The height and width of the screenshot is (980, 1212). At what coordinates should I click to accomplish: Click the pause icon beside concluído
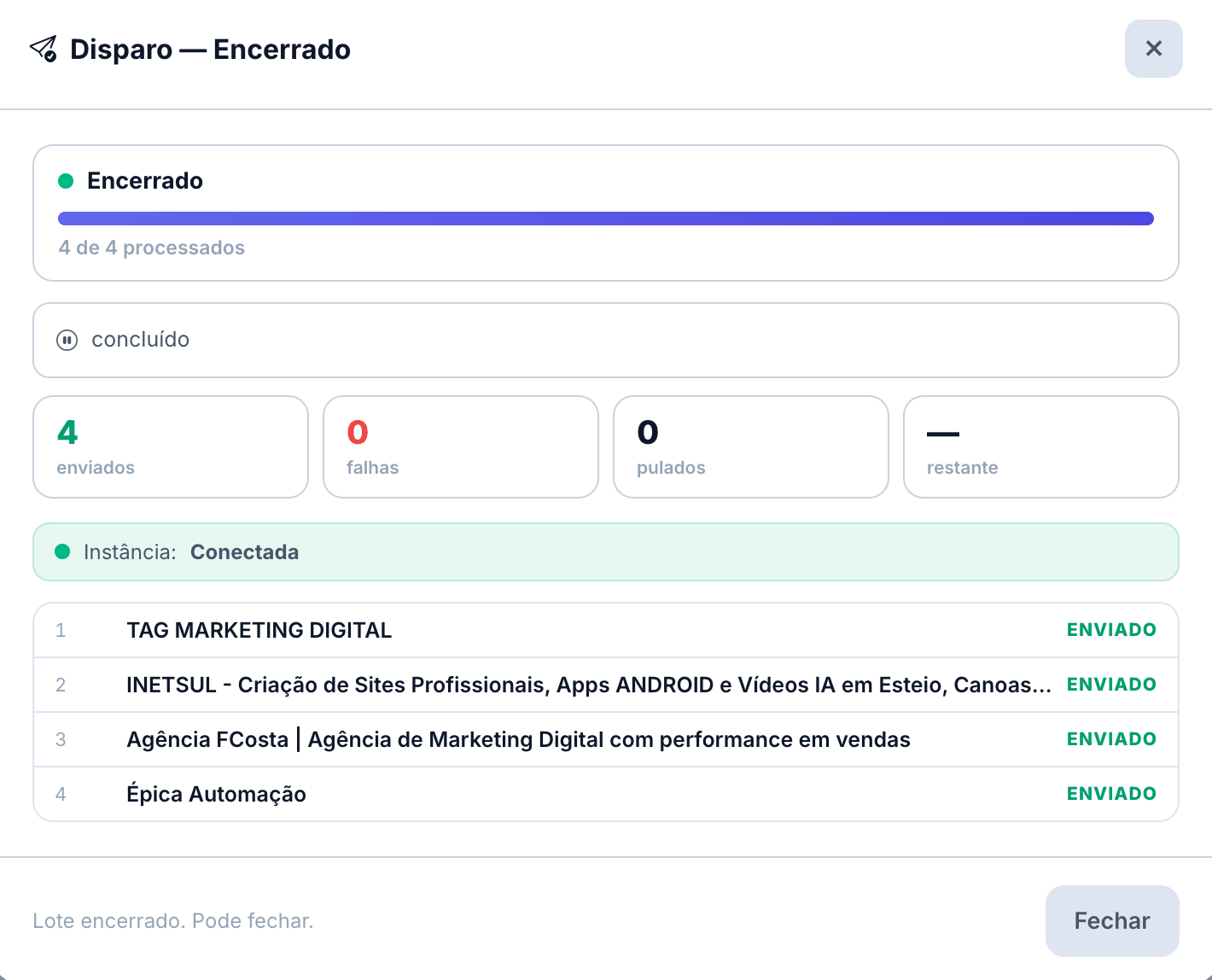[67, 340]
